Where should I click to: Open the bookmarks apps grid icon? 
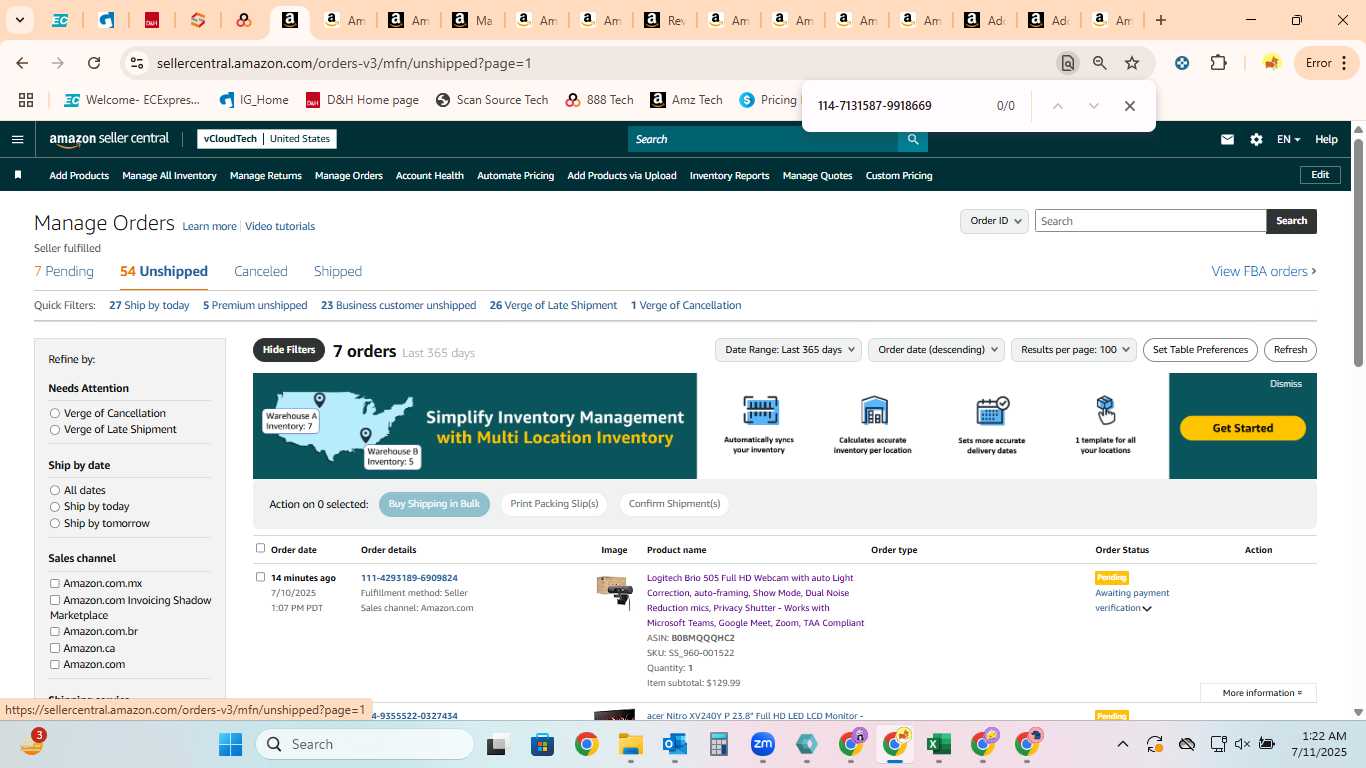tap(26, 100)
